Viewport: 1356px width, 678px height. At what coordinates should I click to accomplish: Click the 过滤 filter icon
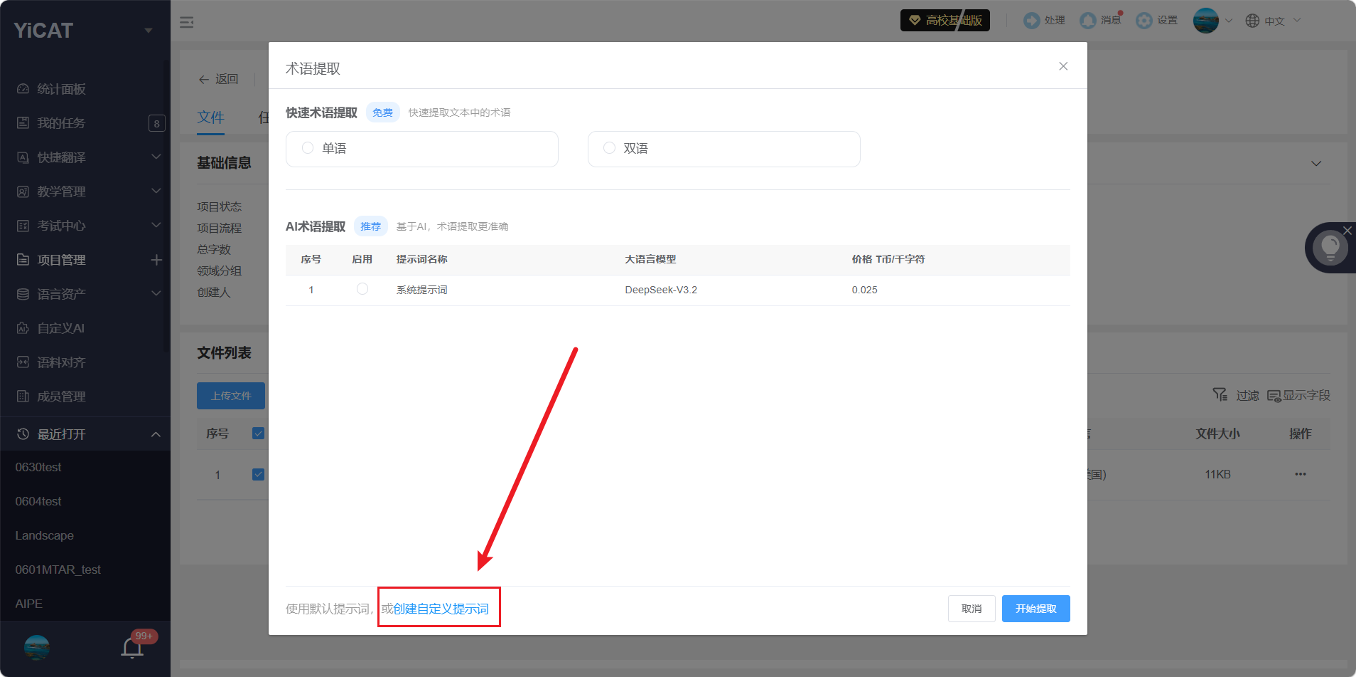pos(1220,395)
